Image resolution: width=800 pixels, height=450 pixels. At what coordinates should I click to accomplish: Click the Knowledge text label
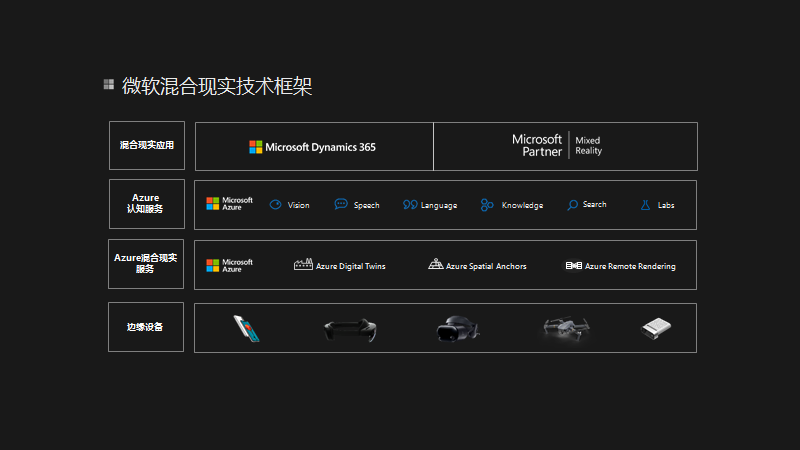click(522, 205)
